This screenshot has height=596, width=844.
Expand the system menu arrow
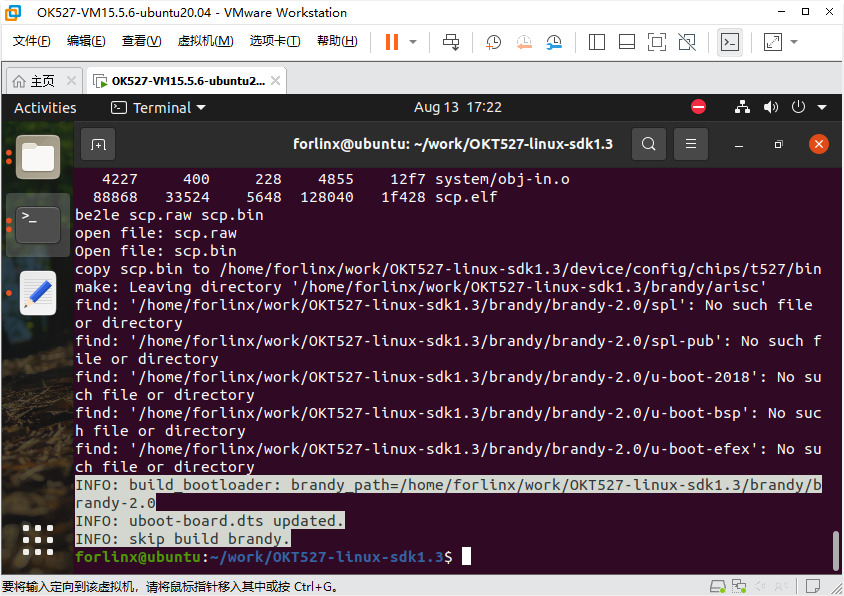(x=822, y=108)
